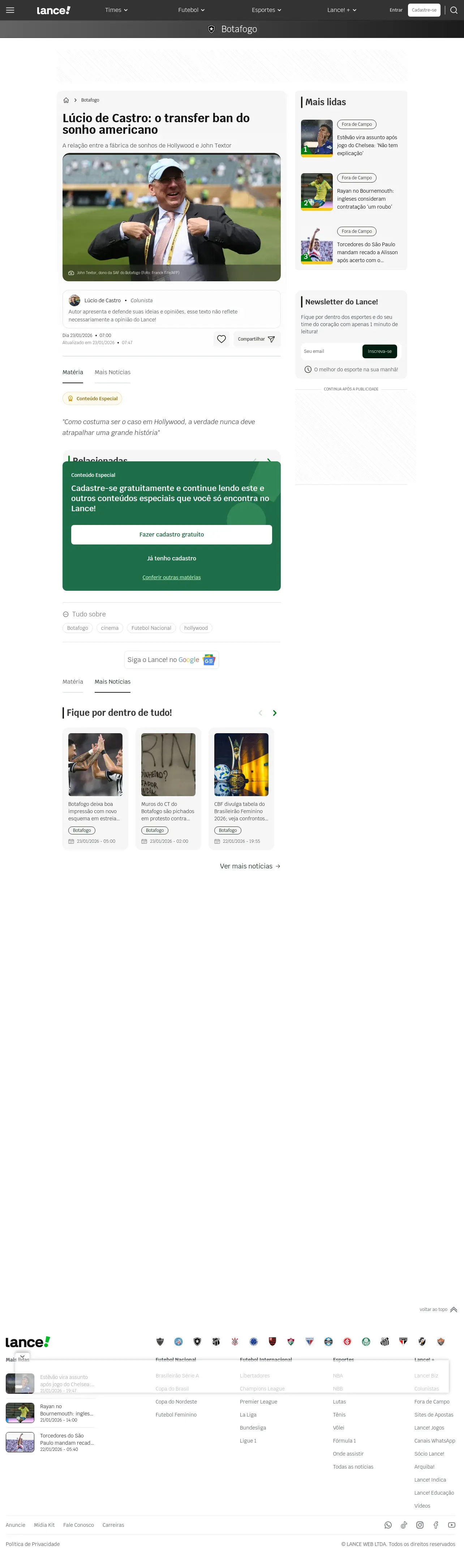Click the voltar ao topo arrows
Viewport: 464px width, 1568px height.
[x=454, y=1309]
